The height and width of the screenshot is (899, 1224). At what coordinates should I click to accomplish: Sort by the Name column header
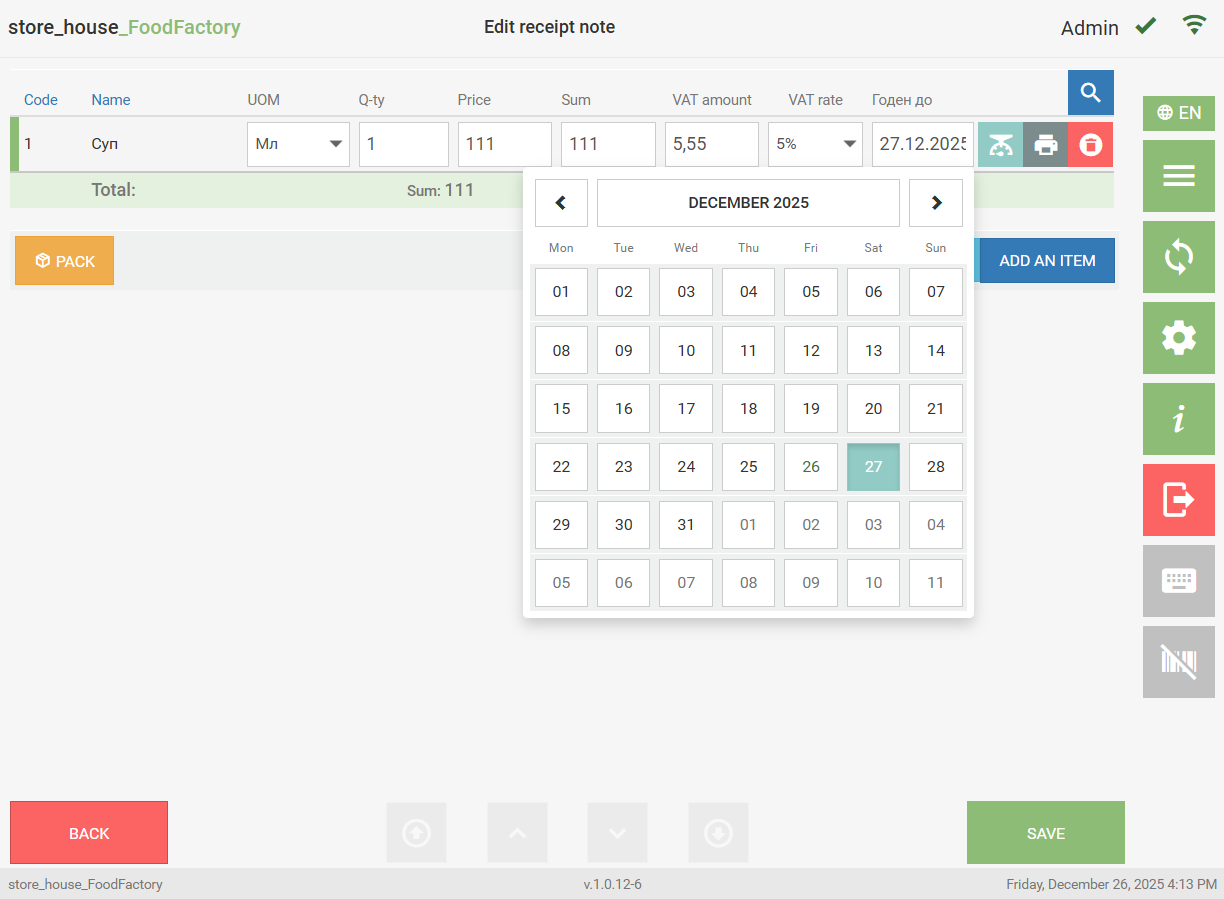point(111,100)
